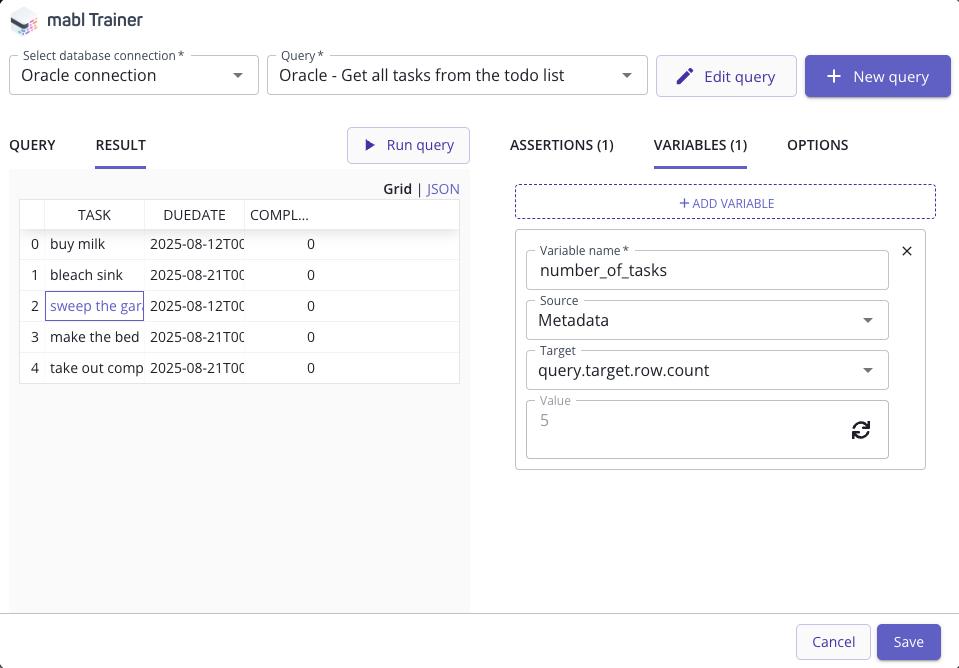Remove the number_of_tasks variable with X icon
Image resolution: width=959 pixels, height=668 pixels.
[x=907, y=251]
